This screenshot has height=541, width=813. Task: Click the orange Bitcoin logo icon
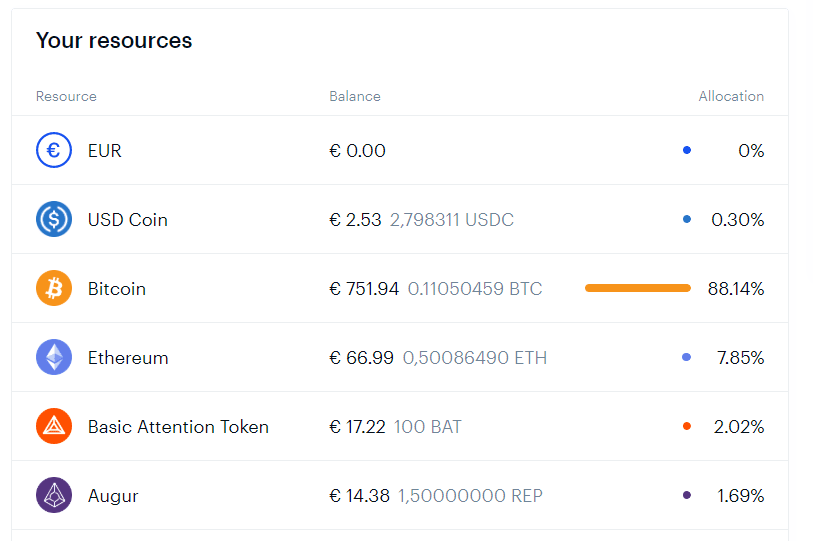[x=54, y=288]
